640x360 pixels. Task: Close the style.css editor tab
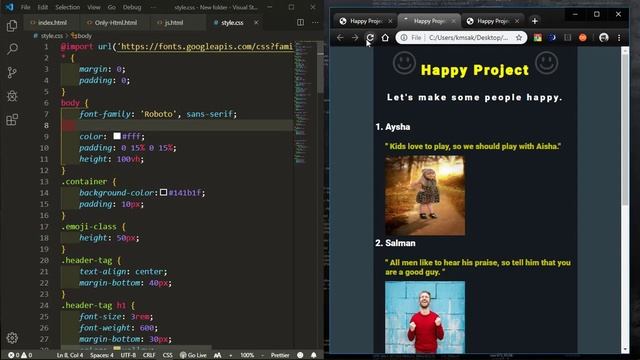pos(256,22)
